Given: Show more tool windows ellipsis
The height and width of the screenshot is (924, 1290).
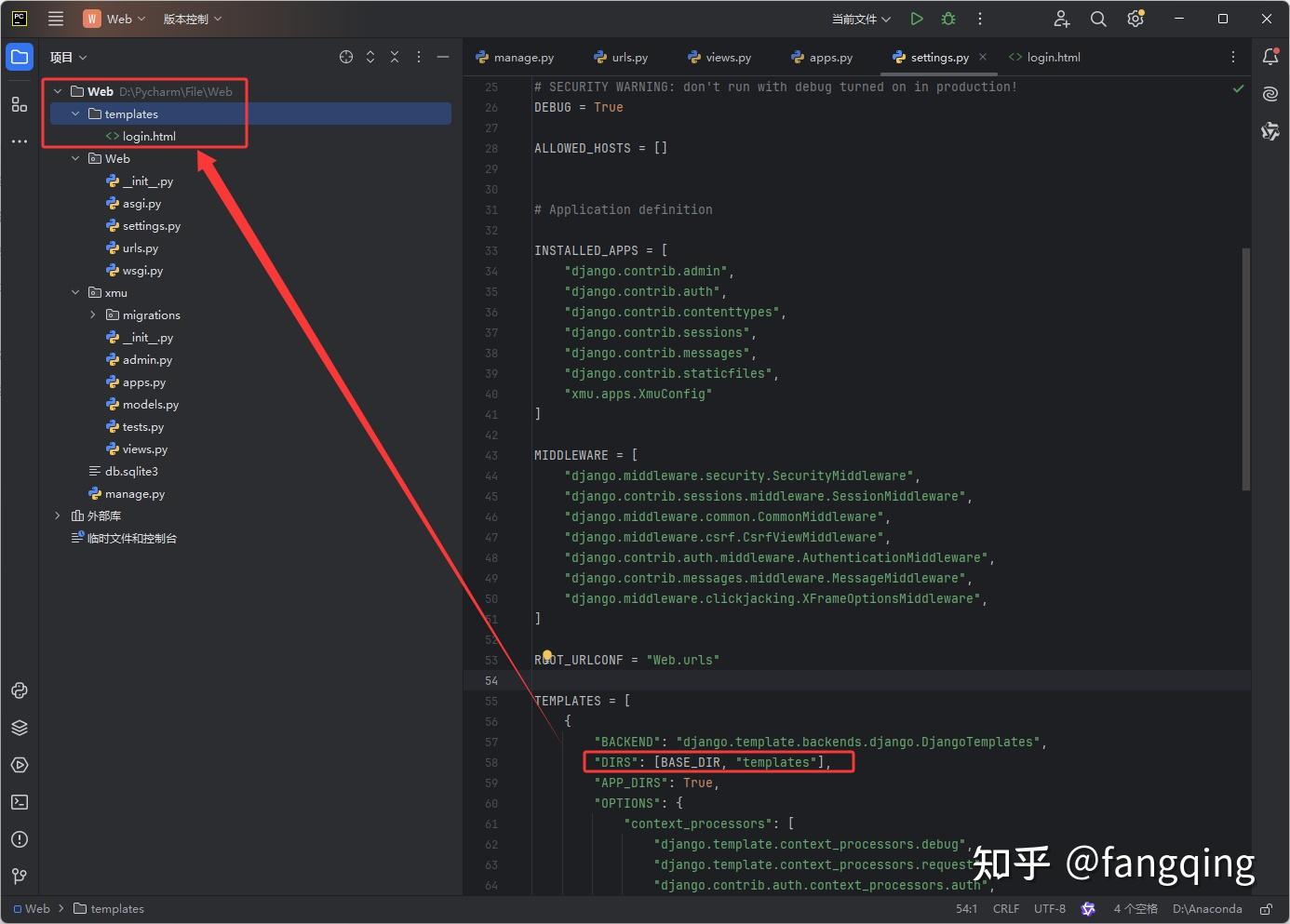Looking at the screenshot, I should click(20, 141).
